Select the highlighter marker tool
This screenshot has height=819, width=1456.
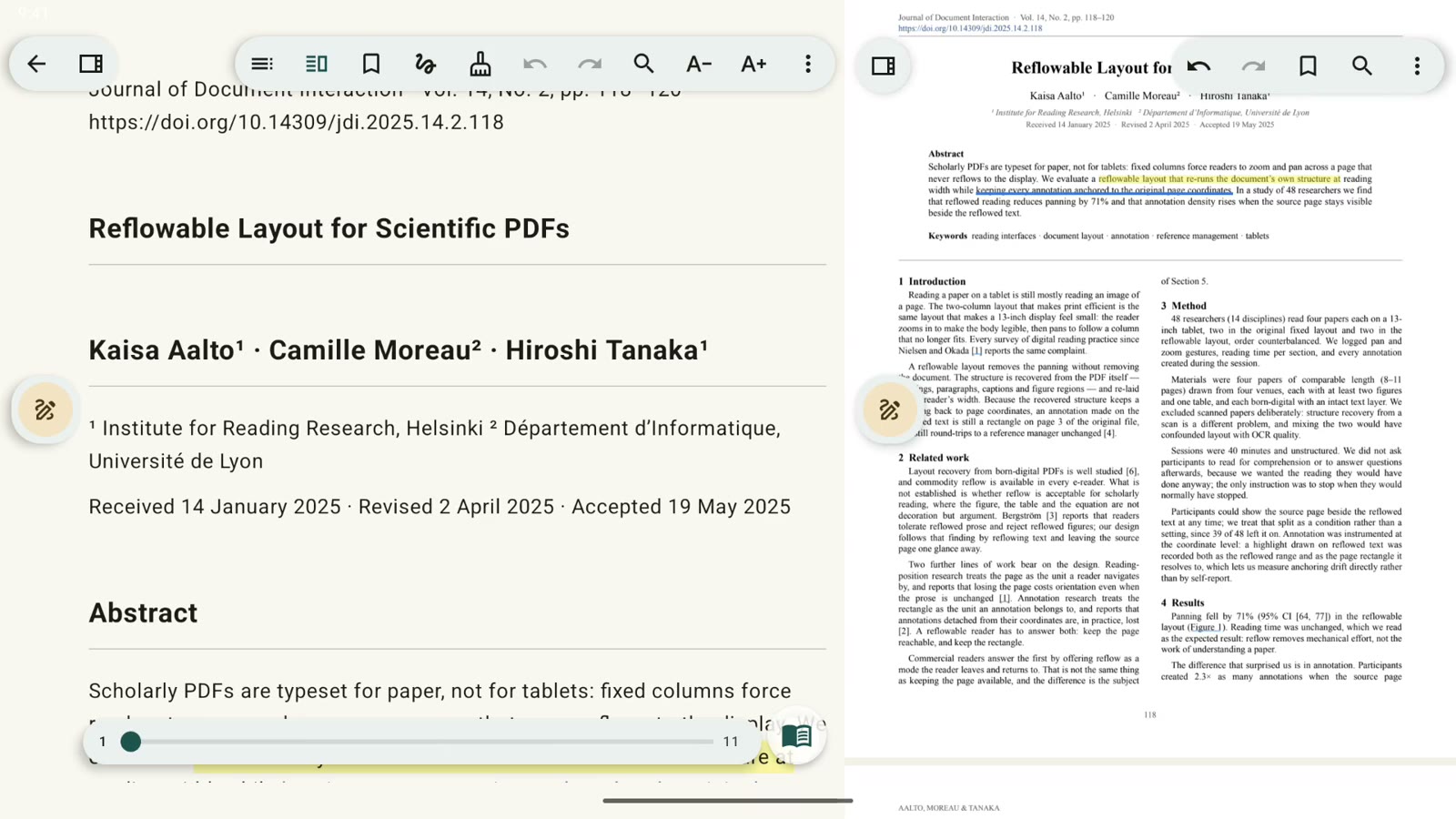pyautogui.click(x=480, y=64)
